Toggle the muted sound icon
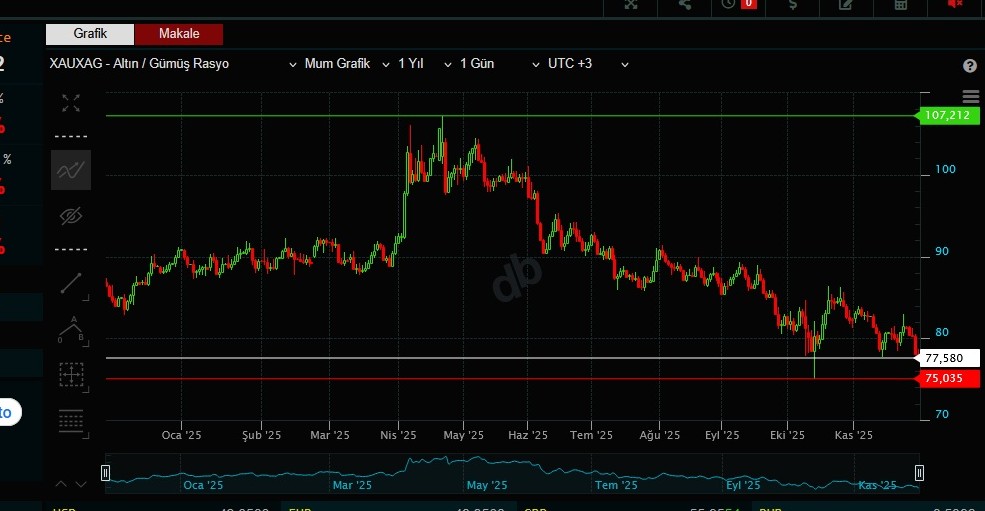The width and height of the screenshot is (985, 511). (954, 4)
